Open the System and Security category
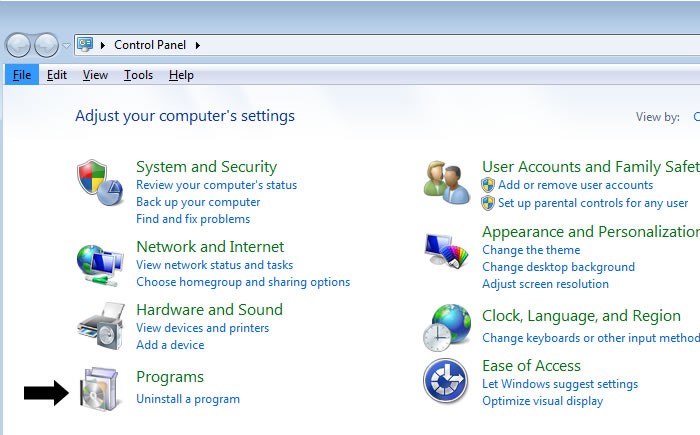Viewport: 700px width, 435px height. pos(207,167)
